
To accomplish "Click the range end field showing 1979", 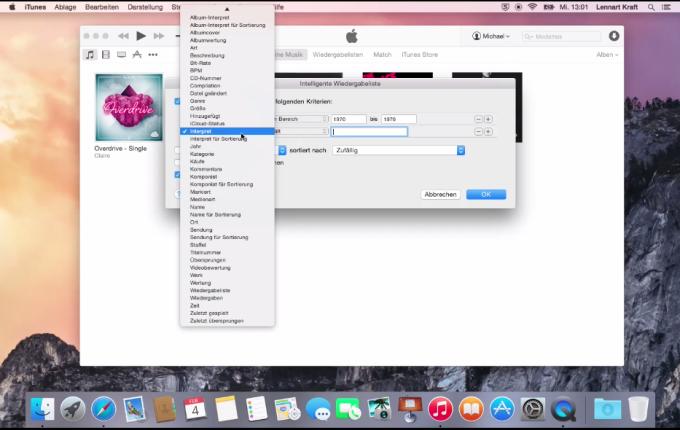I will tap(399, 119).
